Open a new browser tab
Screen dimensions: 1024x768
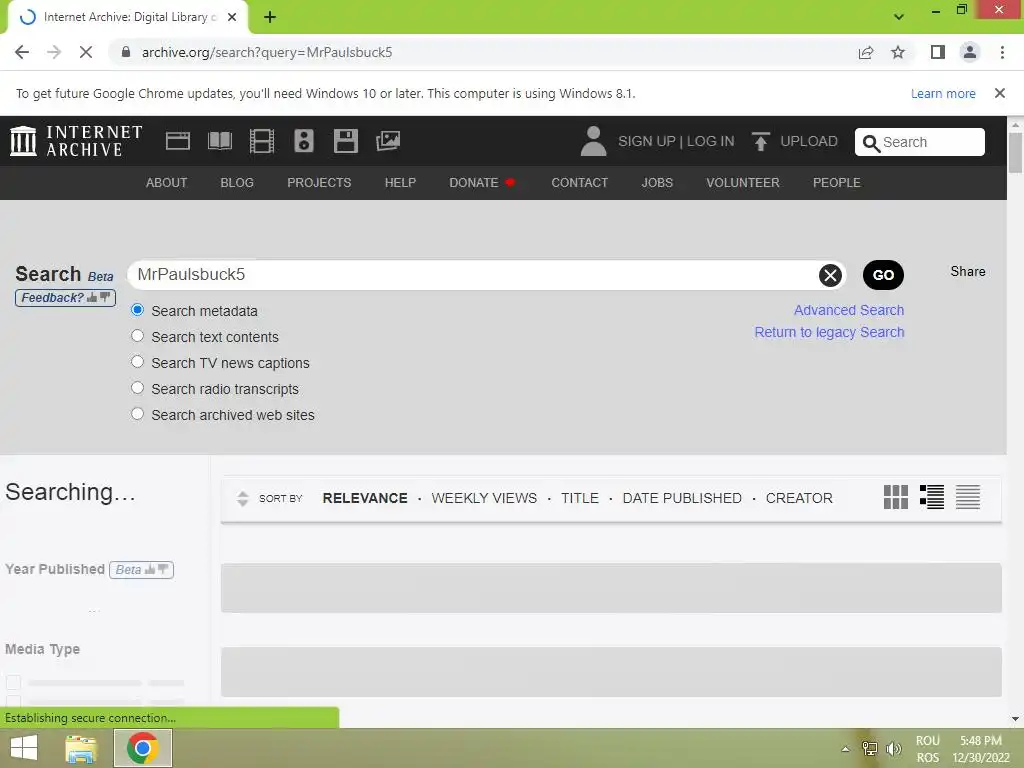coord(270,17)
